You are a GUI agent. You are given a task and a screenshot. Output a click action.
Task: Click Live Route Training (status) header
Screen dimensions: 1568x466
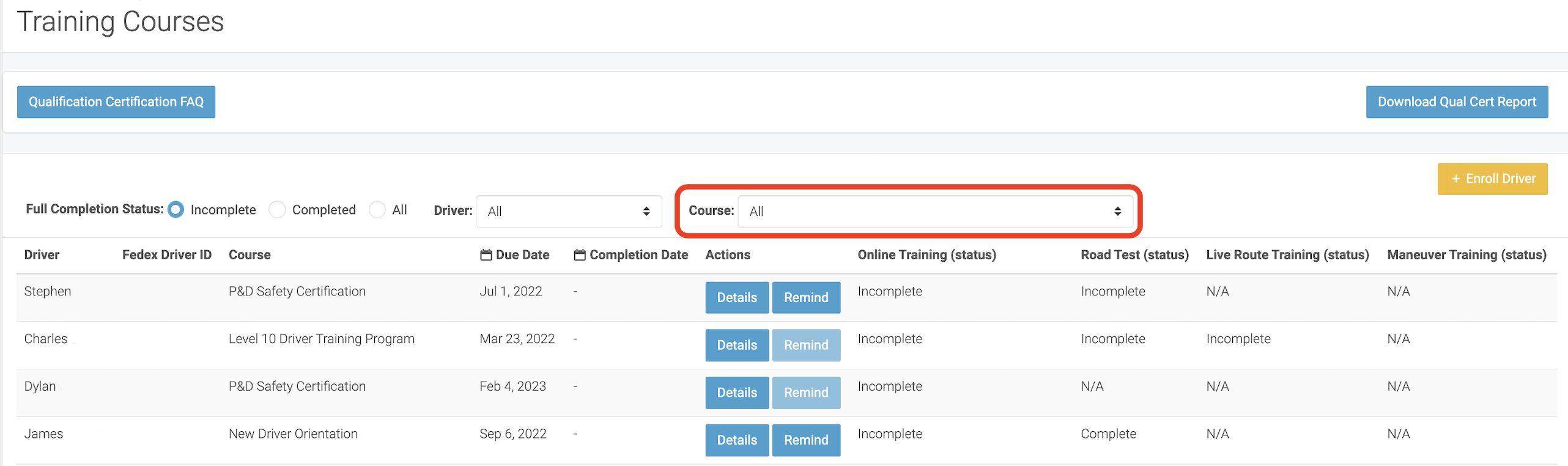coord(1287,255)
